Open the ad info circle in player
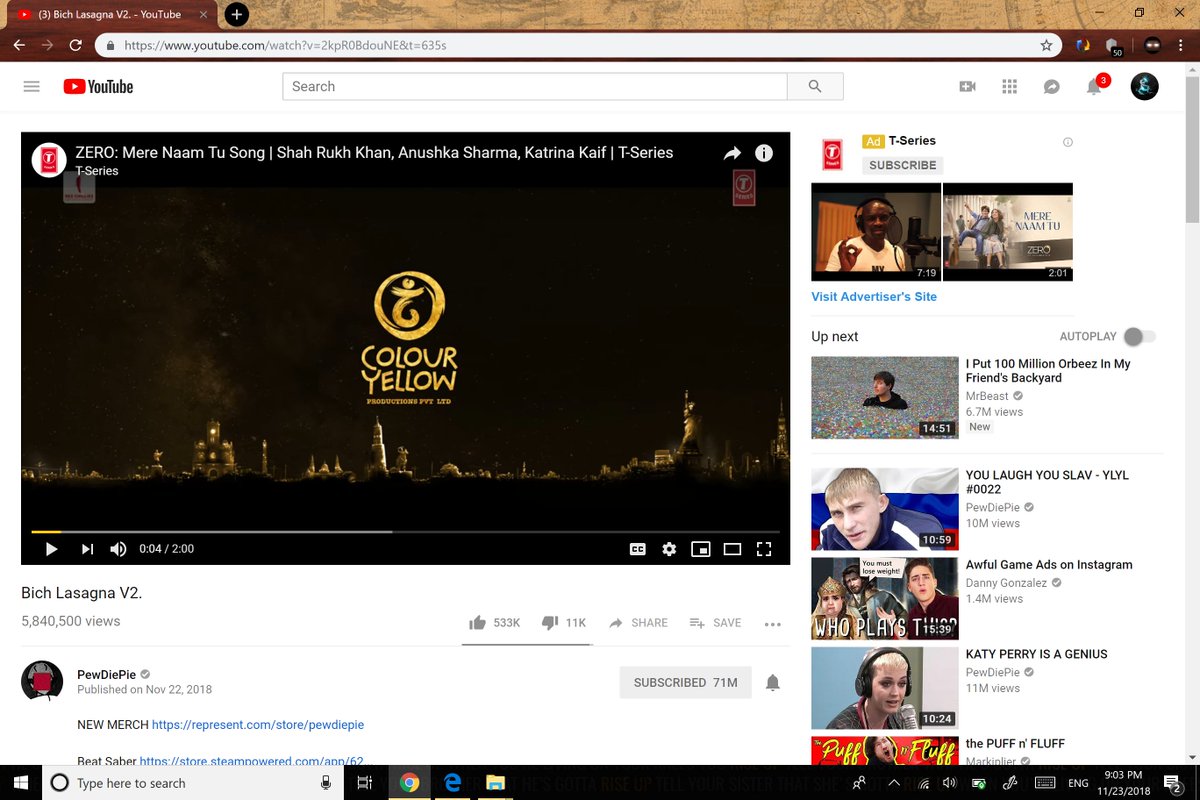This screenshot has width=1200, height=800. point(764,153)
